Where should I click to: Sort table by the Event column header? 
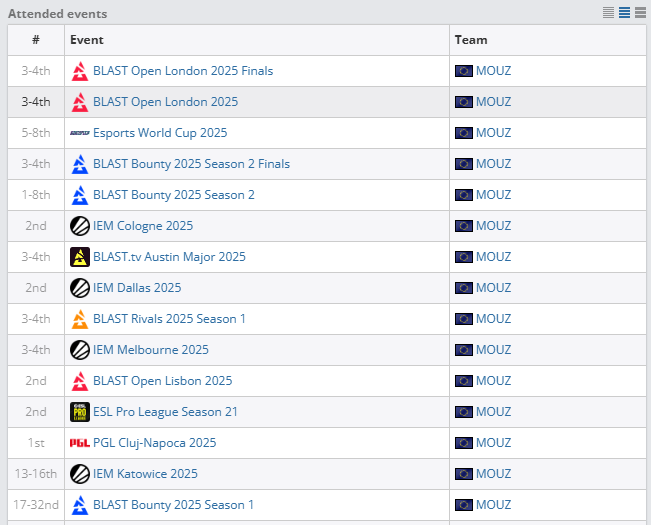[x=87, y=40]
